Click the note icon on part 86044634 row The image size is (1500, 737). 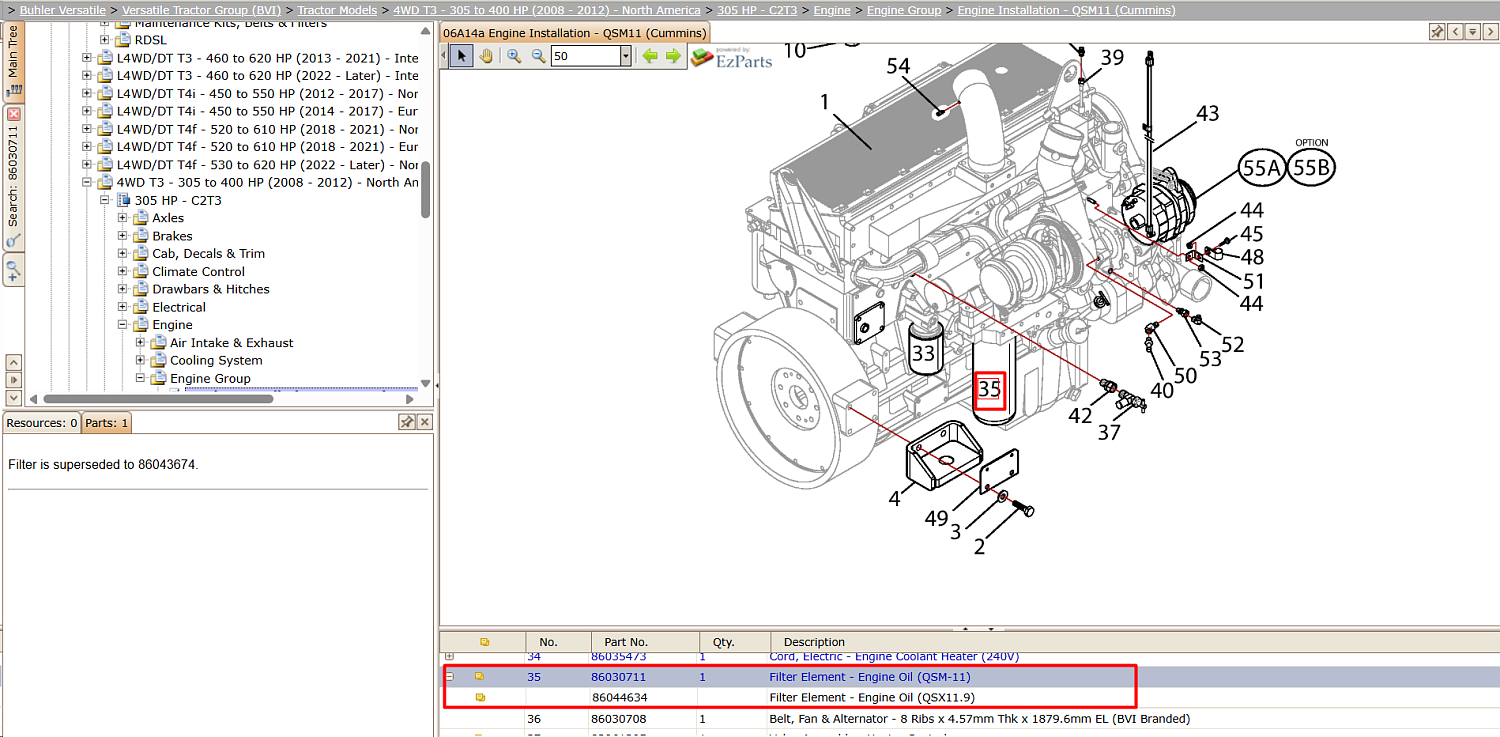coord(480,697)
